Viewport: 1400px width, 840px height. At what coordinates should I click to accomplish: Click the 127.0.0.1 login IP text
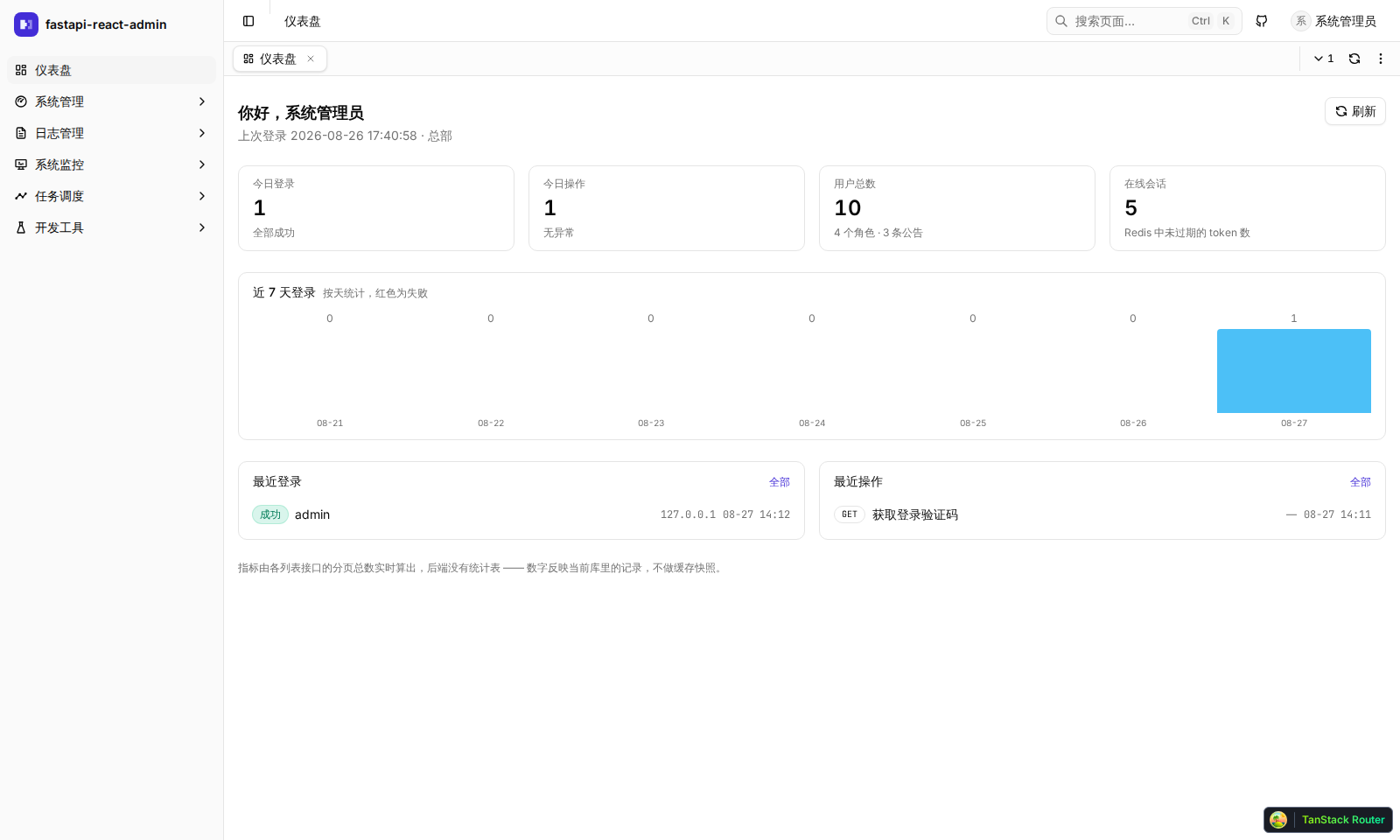(x=688, y=514)
